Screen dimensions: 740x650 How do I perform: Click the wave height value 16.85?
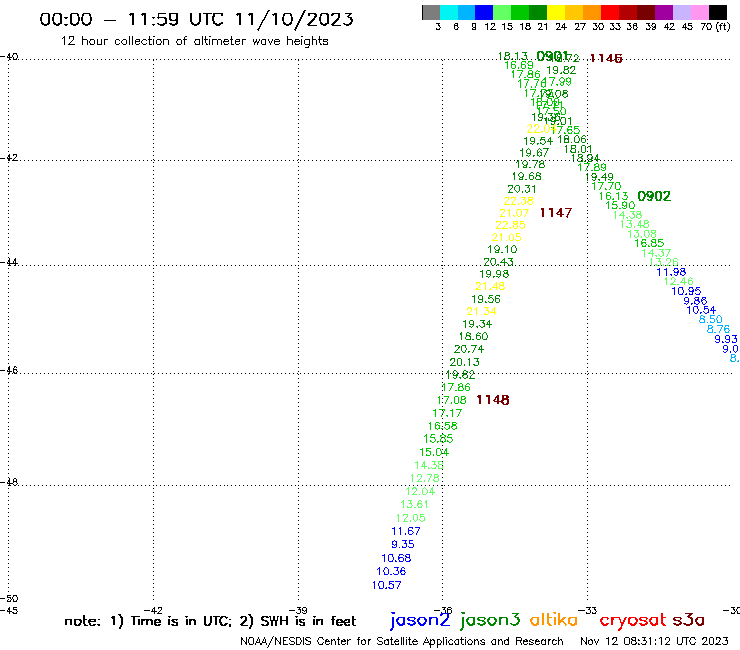tap(649, 244)
